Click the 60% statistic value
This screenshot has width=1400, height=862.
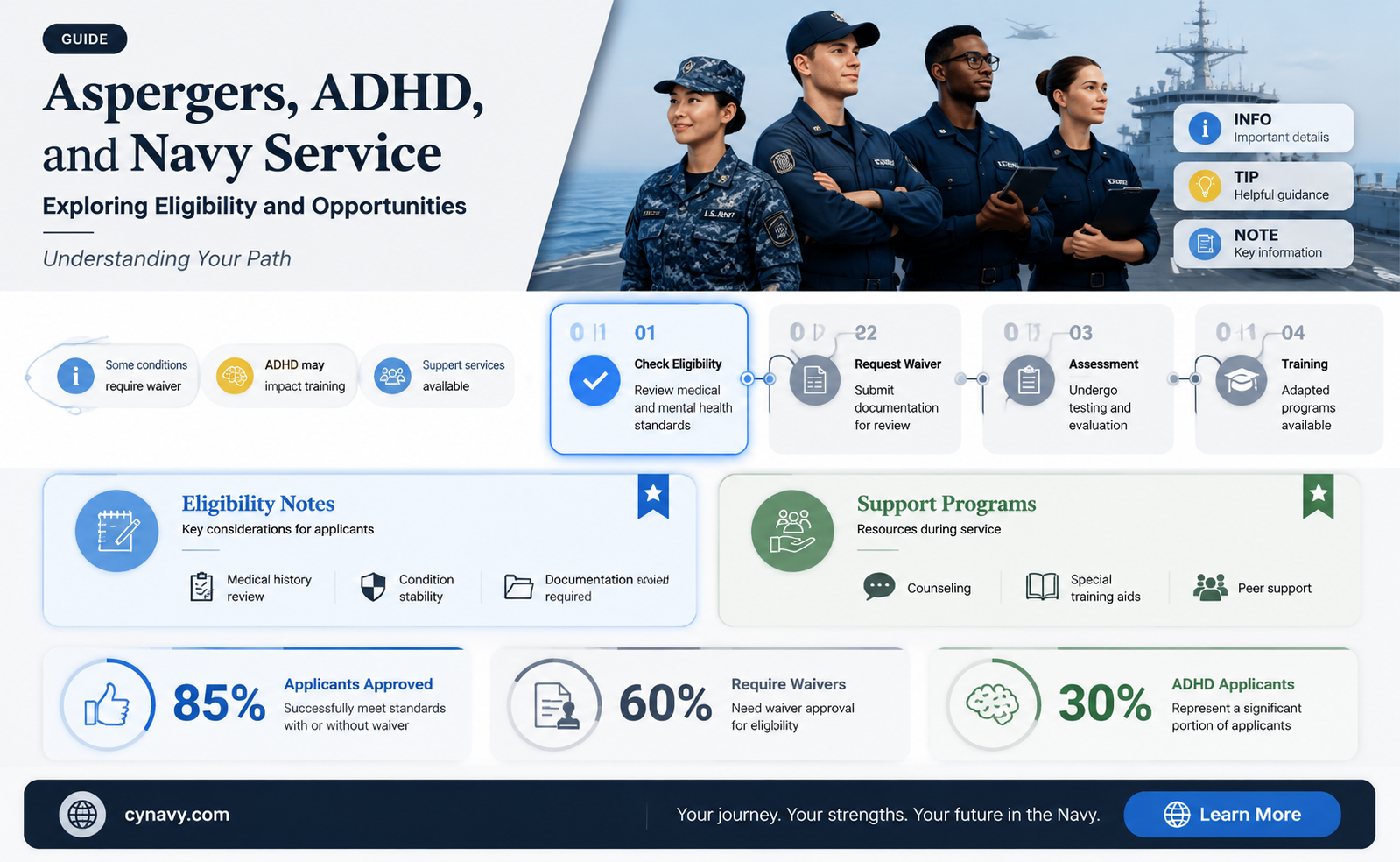(665, 703)
